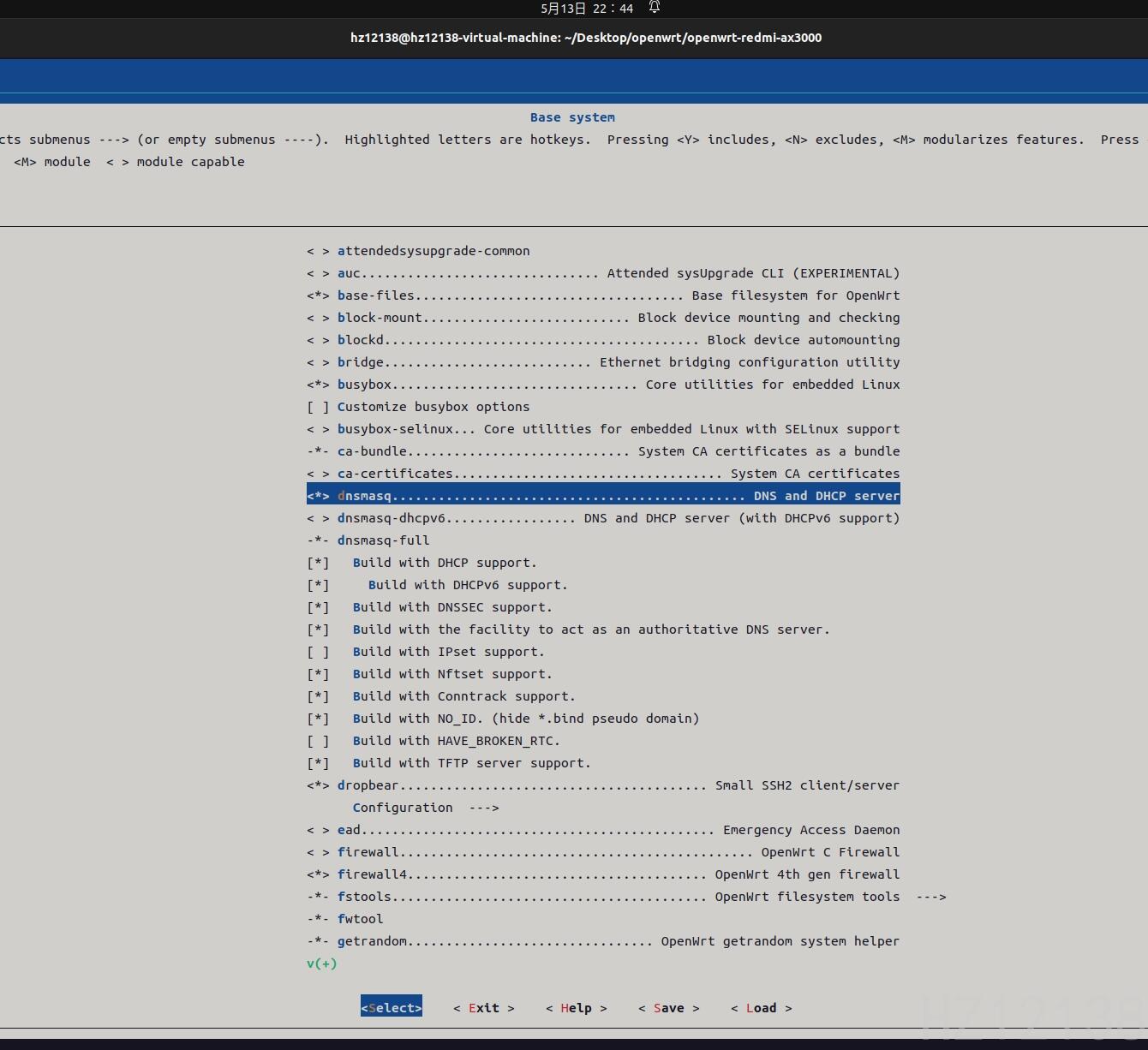Toggle ead Emergency Access Daemon package
Viewport: 1148px width, 1050px height.
coord(603,830)
